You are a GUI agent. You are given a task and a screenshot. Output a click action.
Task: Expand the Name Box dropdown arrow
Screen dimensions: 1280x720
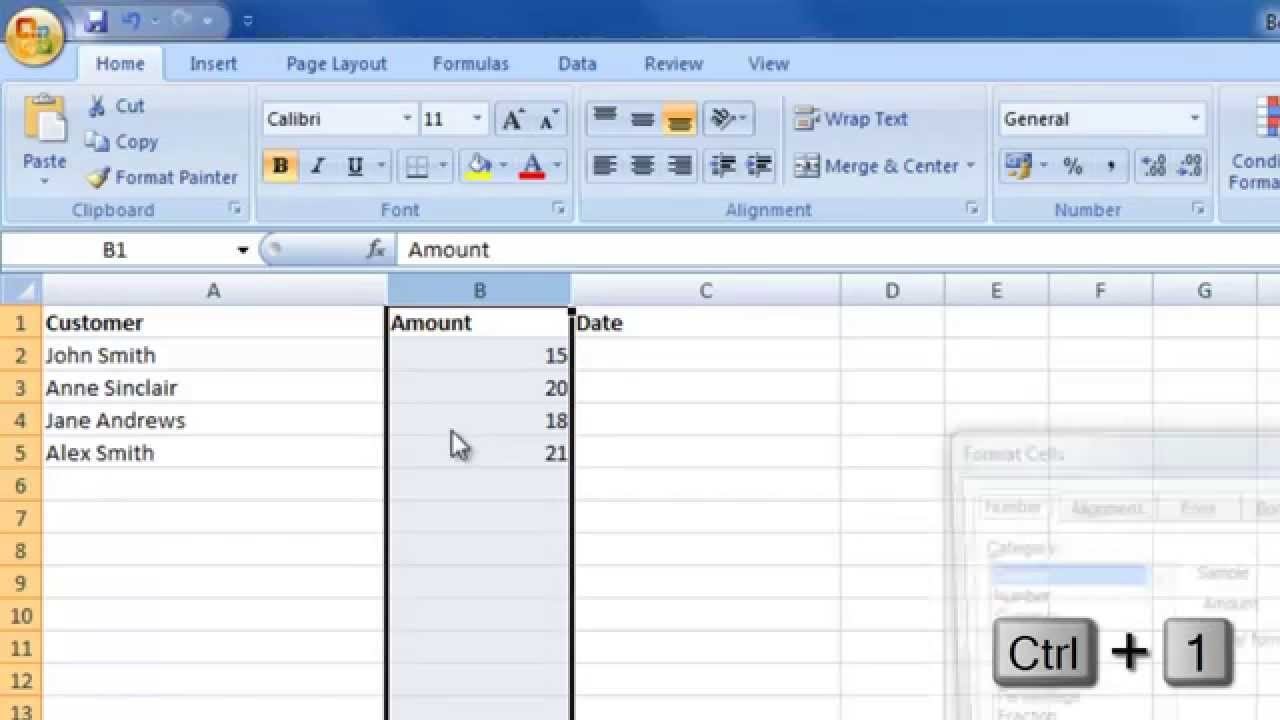pyautogui.click(x=242, y=250)
